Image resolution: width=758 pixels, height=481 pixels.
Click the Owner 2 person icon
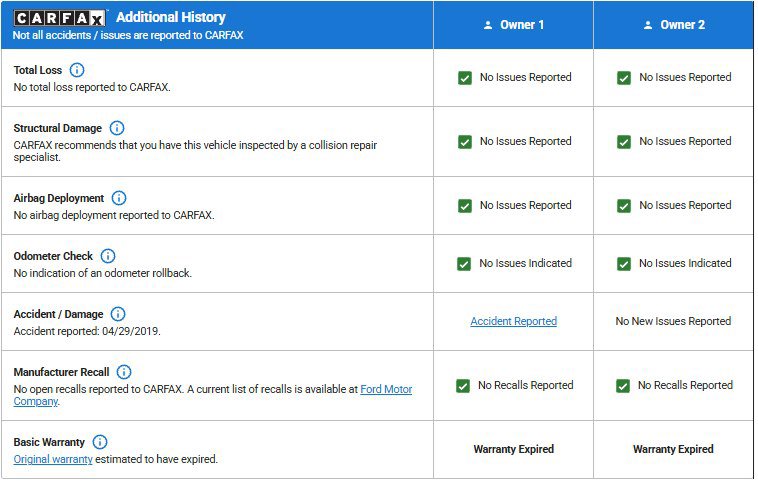pos(648,25)
